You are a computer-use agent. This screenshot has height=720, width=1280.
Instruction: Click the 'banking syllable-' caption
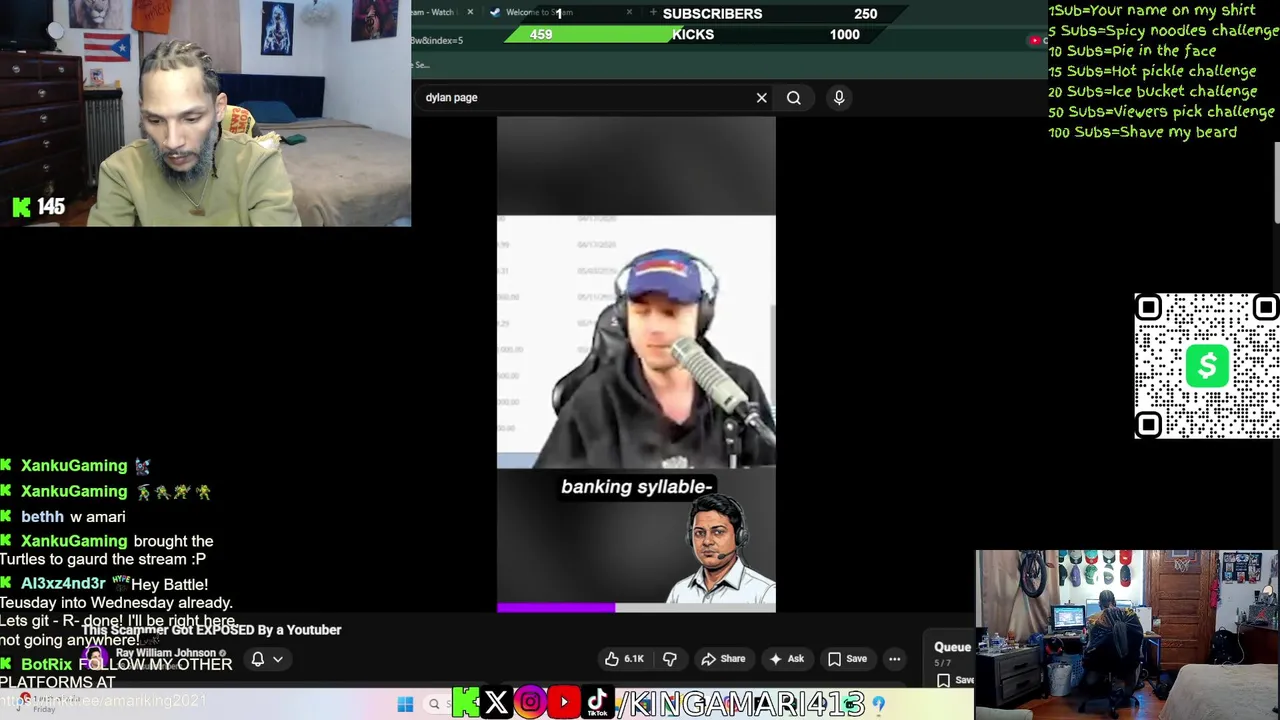point(636,487)
